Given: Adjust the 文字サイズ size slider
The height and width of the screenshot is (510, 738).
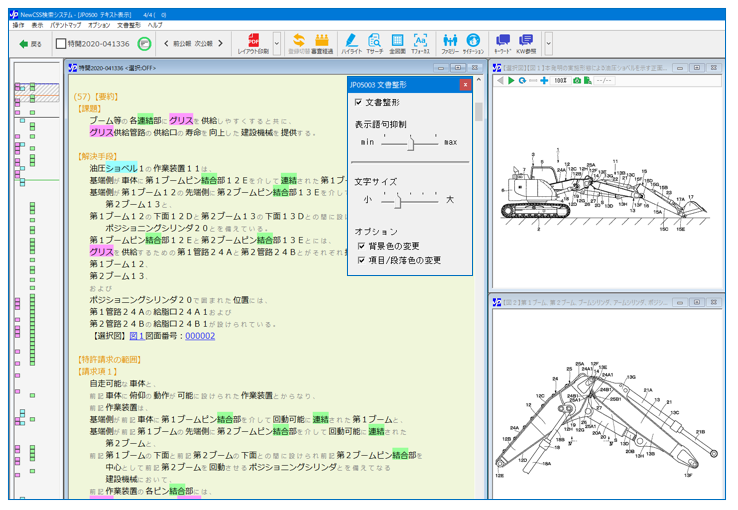Looking at the screenshot, I should point(398,200).
